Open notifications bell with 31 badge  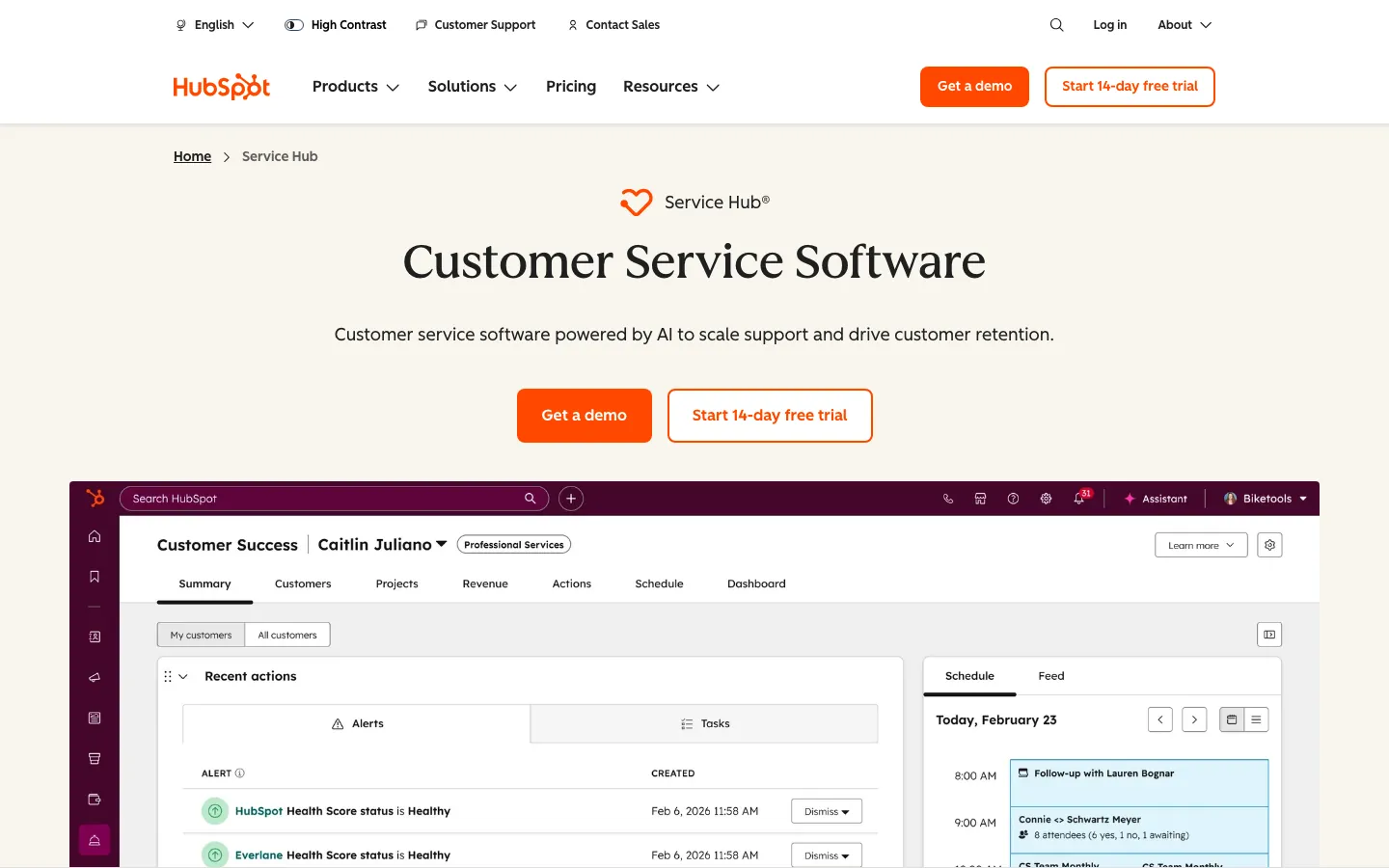pos(1080,498)
